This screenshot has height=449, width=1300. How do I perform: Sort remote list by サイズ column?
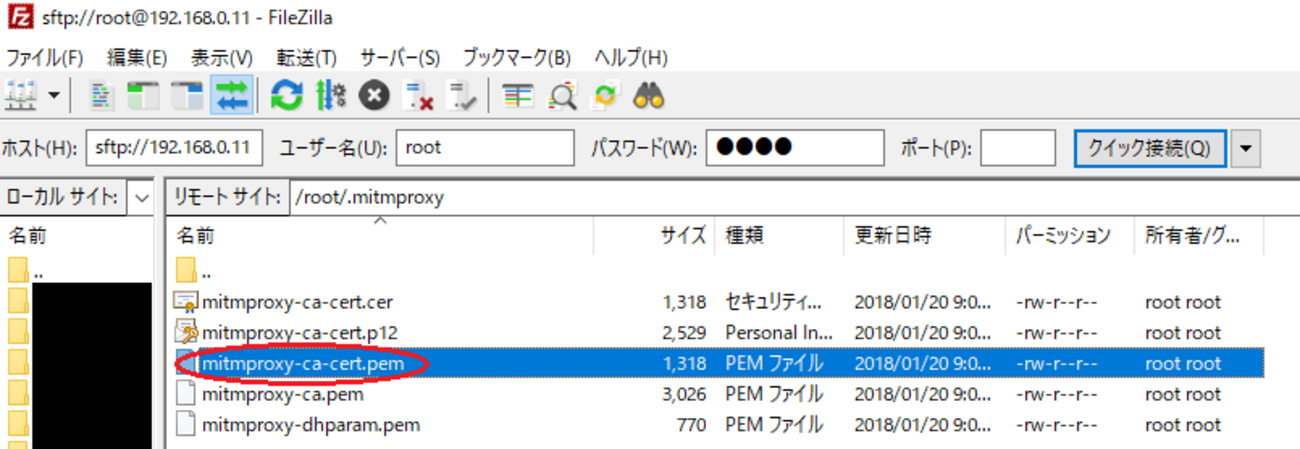(x=655, y=236)
